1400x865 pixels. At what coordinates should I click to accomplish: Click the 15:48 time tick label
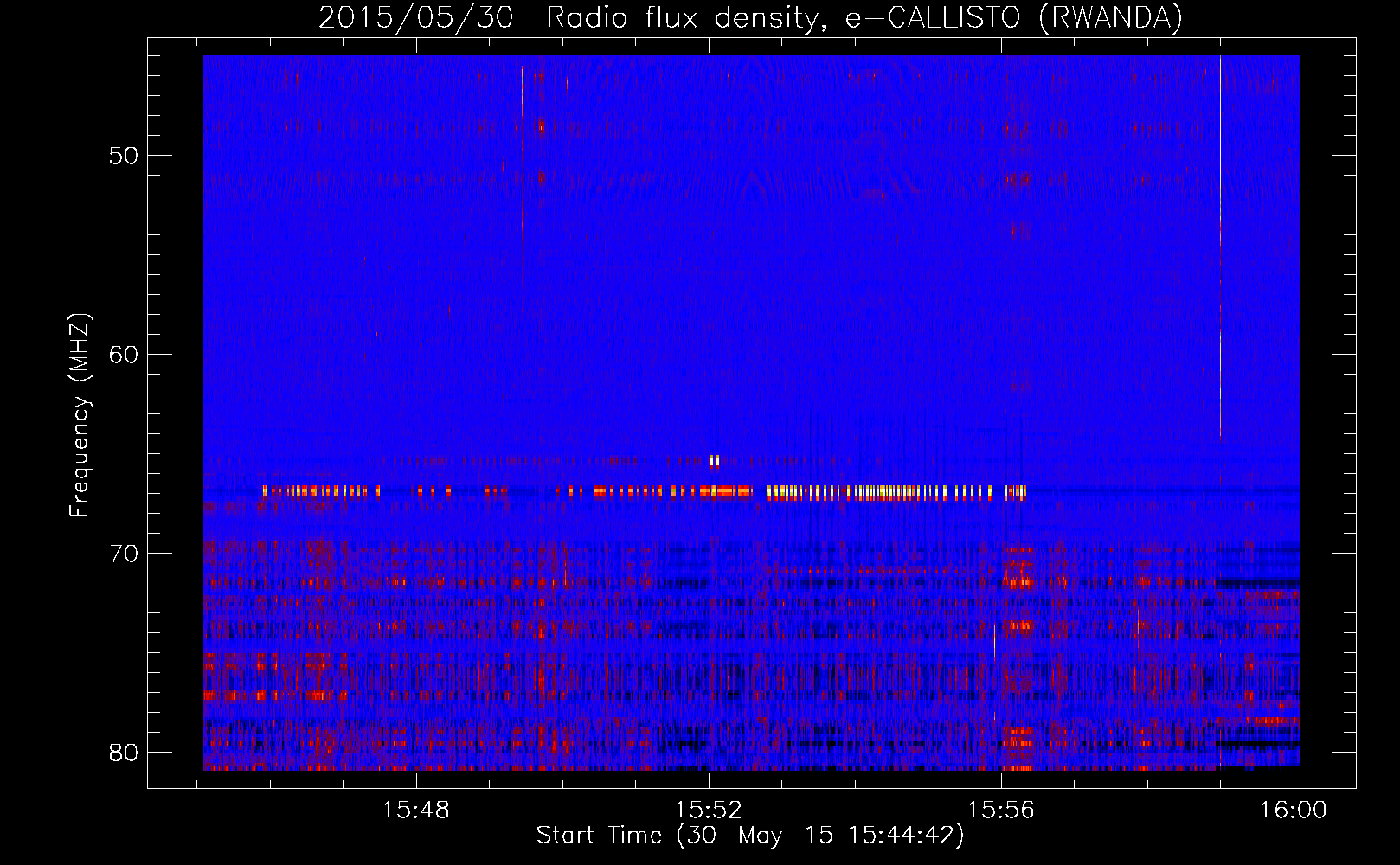pos(416,811)
